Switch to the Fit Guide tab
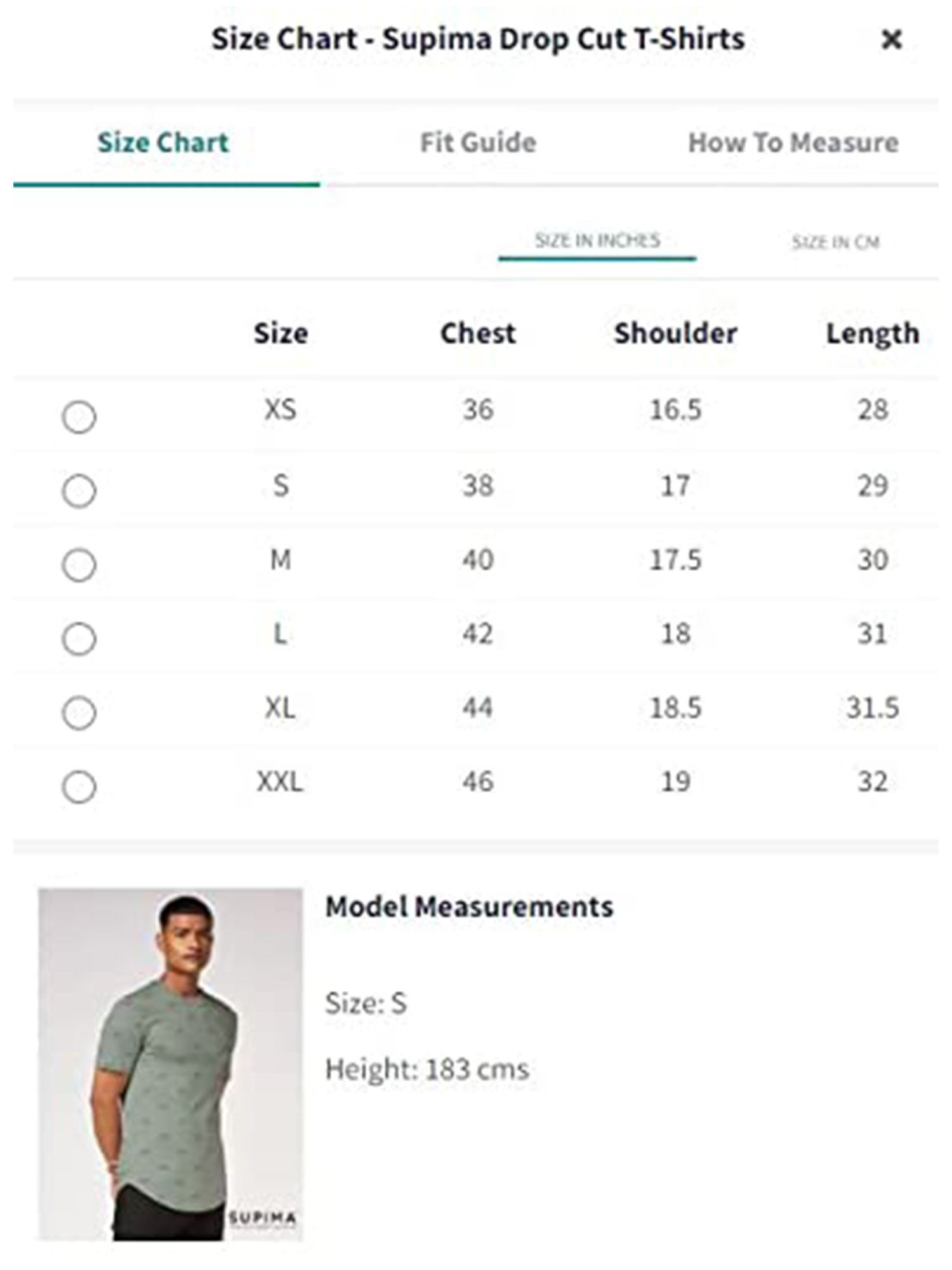This screenshot has height=1270, width=952. coord(478,143)
